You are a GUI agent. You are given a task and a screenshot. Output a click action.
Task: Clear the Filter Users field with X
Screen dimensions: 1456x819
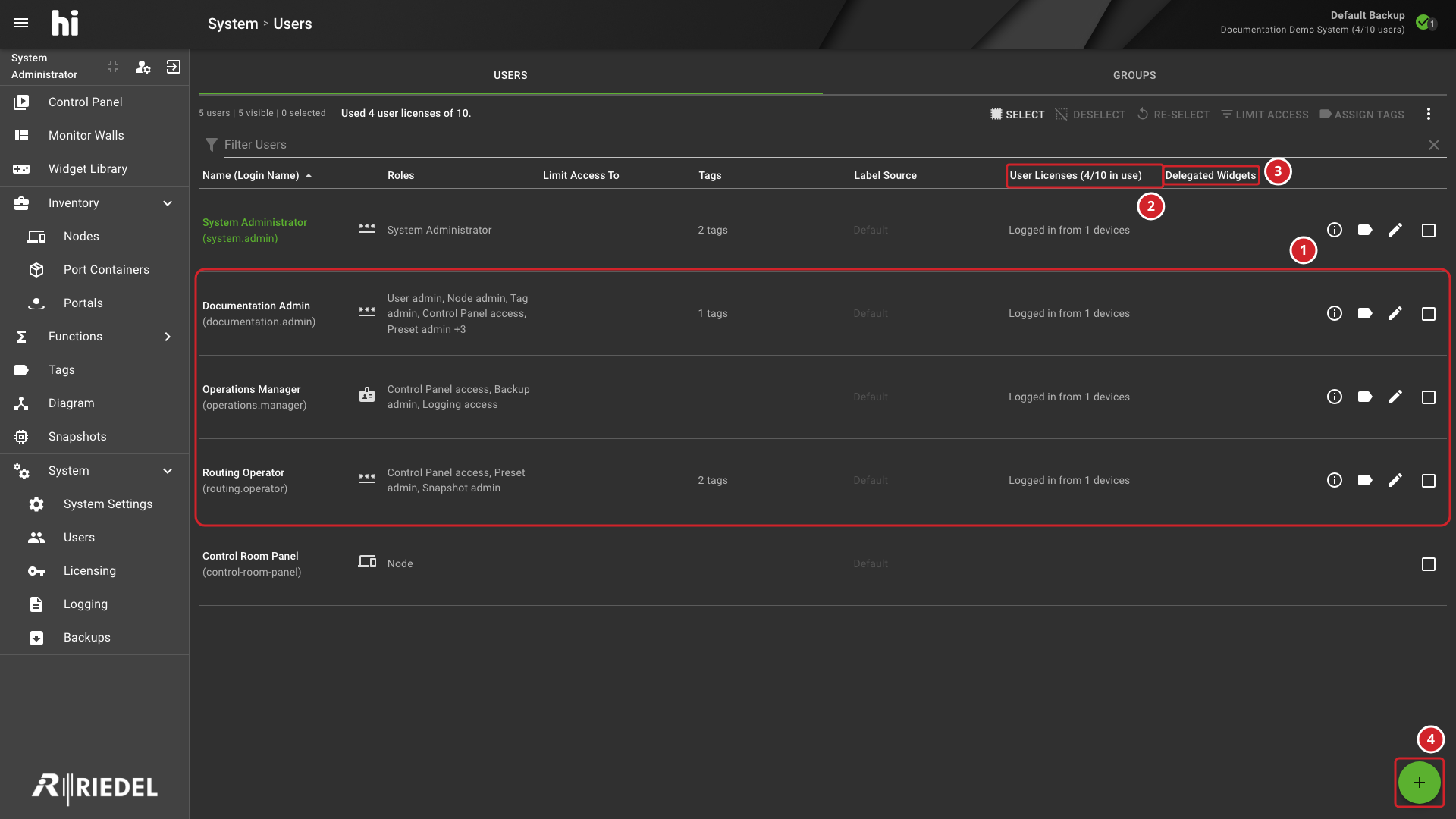point(1434,145)
